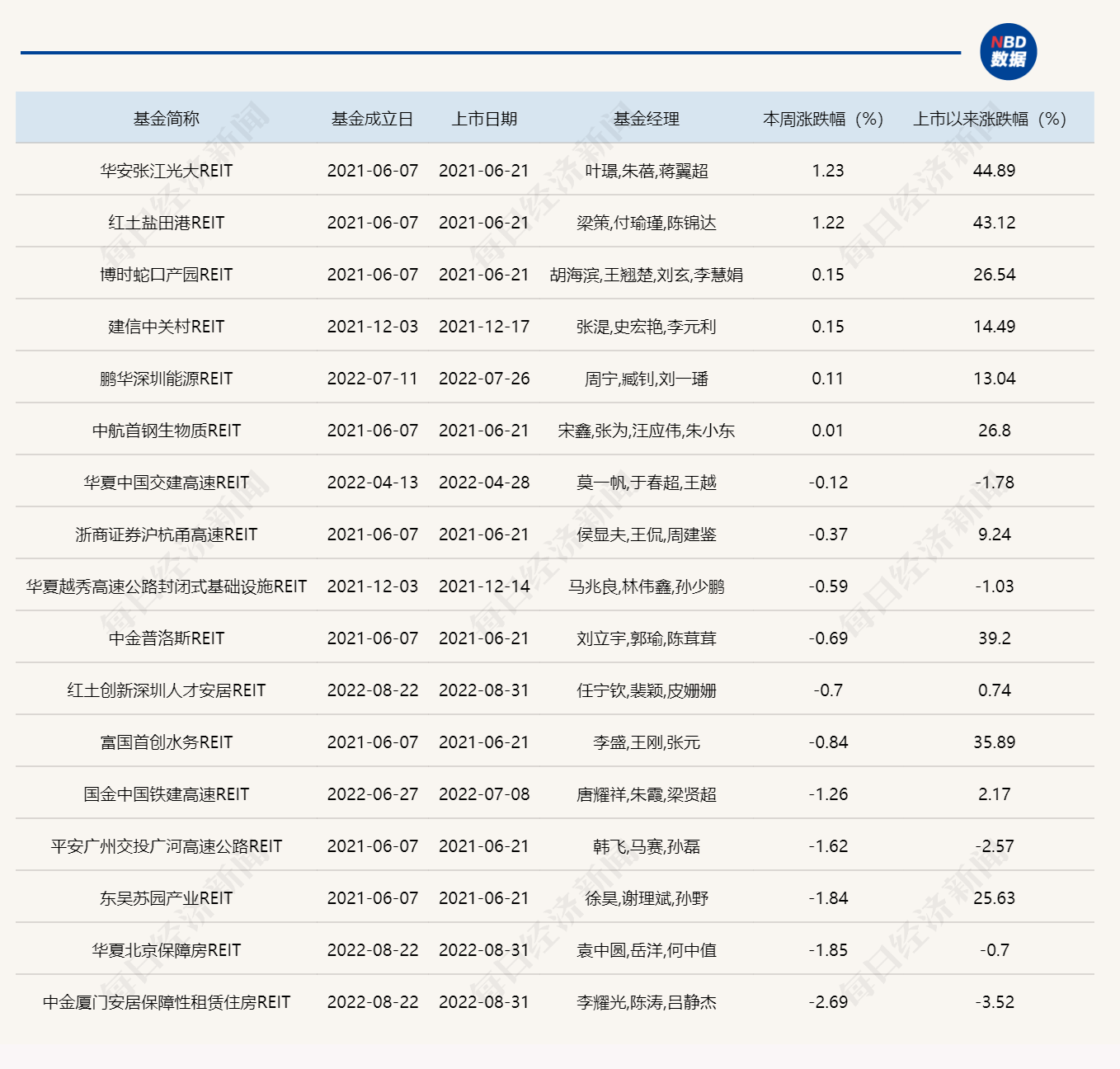The height and width of the screenshot is (1069, 1120).
Task: Click the 本周涨跌幅（%）column header
Action: click(827, 119)
